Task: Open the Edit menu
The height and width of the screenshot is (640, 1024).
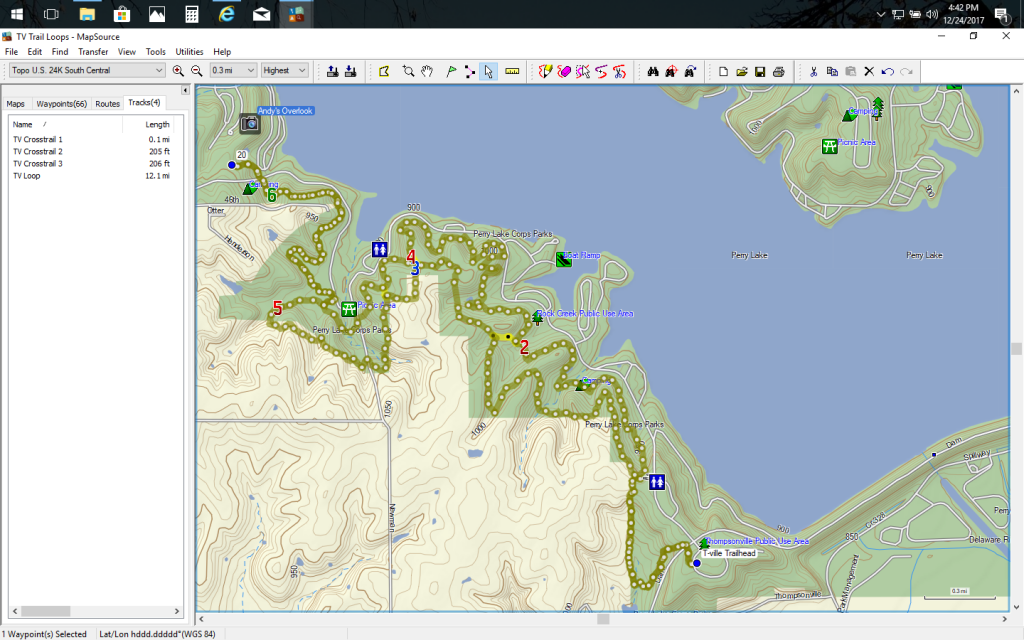Action: (35, 52)
